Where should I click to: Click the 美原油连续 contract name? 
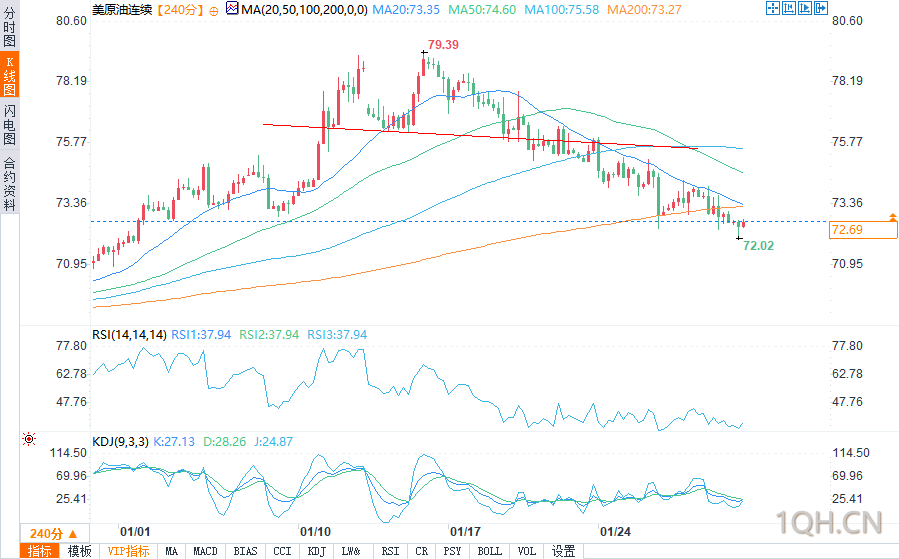[122, 10]
